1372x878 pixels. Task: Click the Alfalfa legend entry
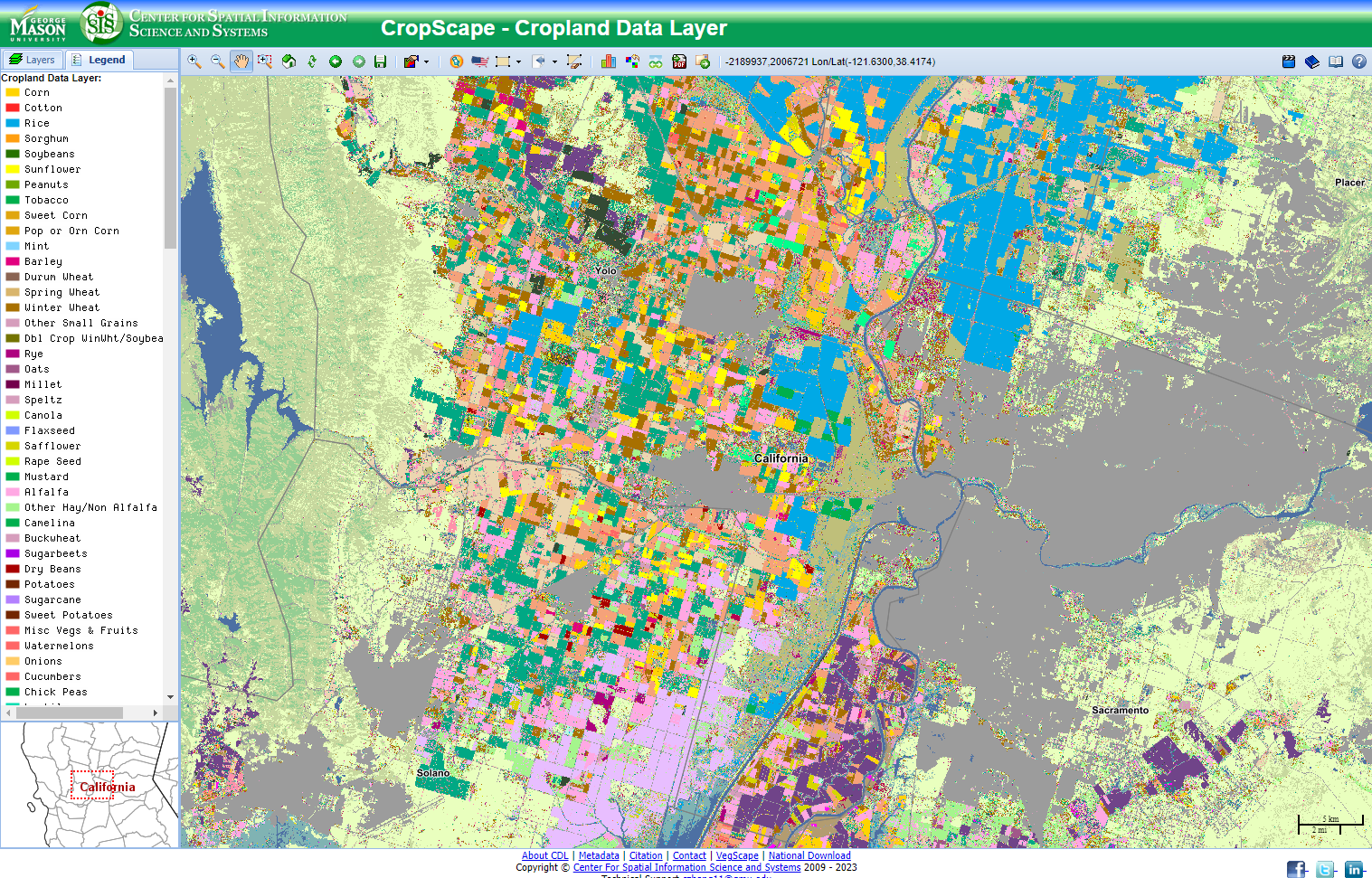click(x=46, y=492)
